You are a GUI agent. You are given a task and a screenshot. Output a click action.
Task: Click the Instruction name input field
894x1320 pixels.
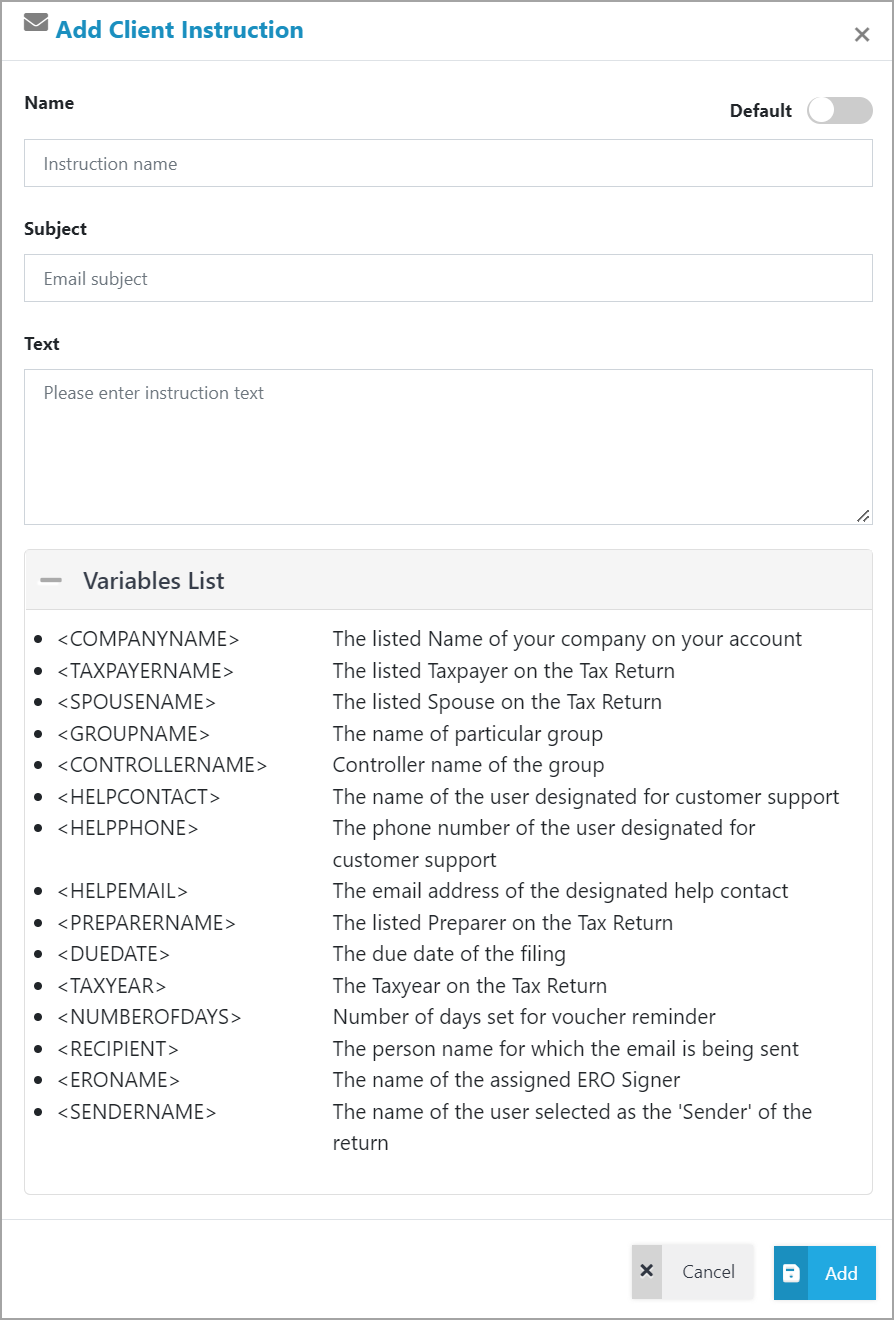[448, 163]
